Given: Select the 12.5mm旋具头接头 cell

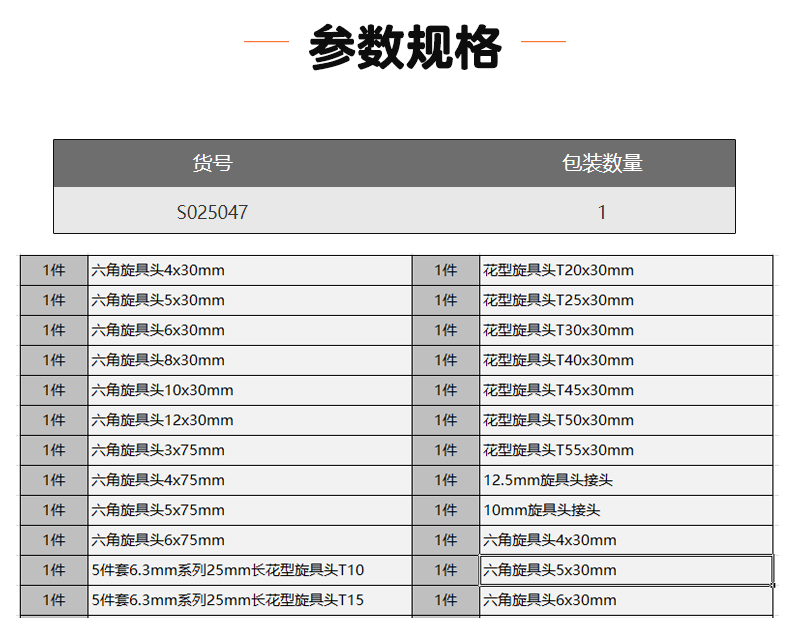Looking at the screenshot, I should [x=626, y=480].
